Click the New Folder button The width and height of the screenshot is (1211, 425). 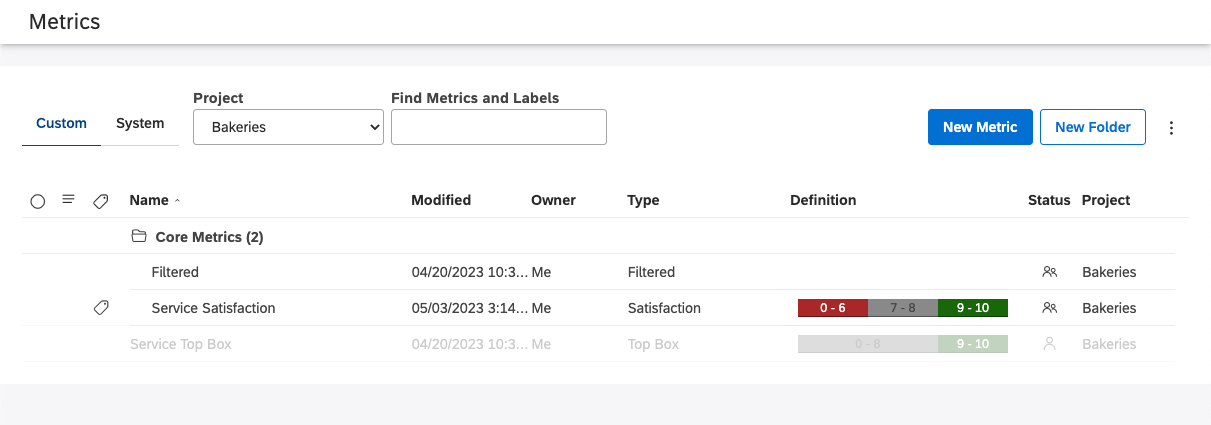[x=1093, y=127]
